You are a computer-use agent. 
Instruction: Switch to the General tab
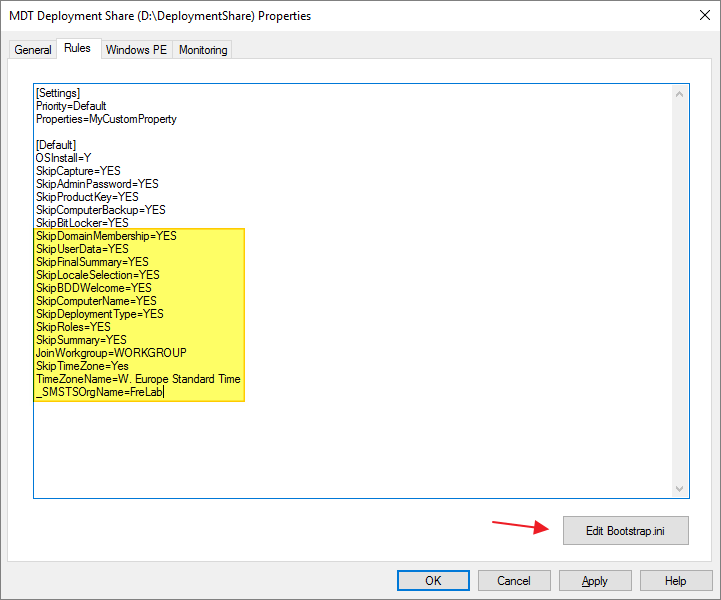[x=33, y=50]
